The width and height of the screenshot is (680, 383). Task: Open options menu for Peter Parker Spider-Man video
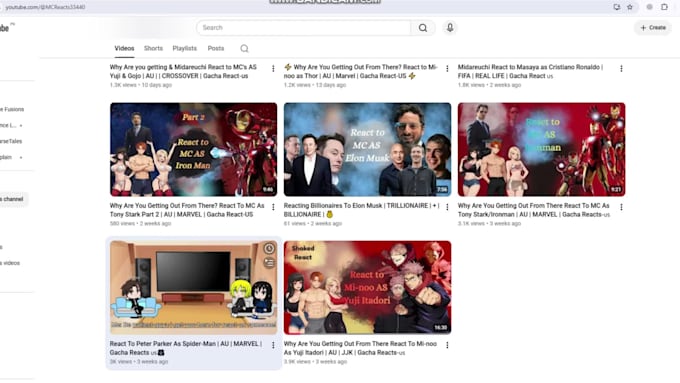click(x=273, y=345)
